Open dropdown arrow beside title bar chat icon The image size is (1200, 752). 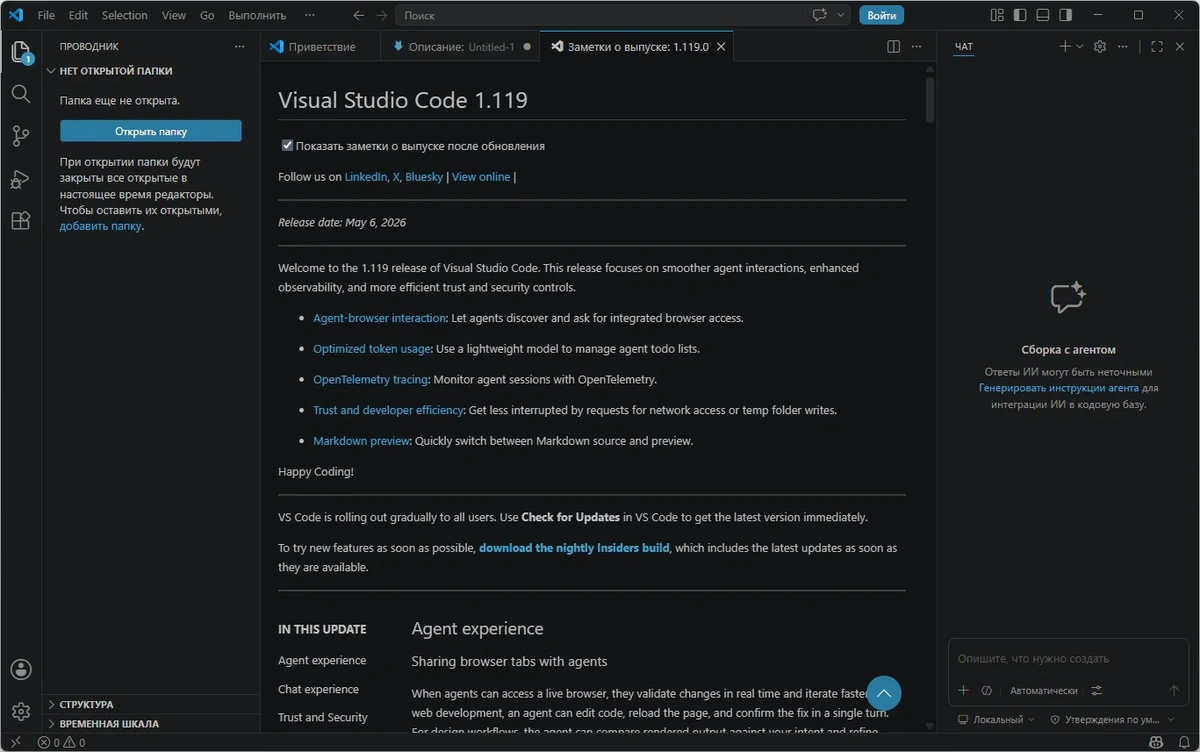[x=841, y=15]
